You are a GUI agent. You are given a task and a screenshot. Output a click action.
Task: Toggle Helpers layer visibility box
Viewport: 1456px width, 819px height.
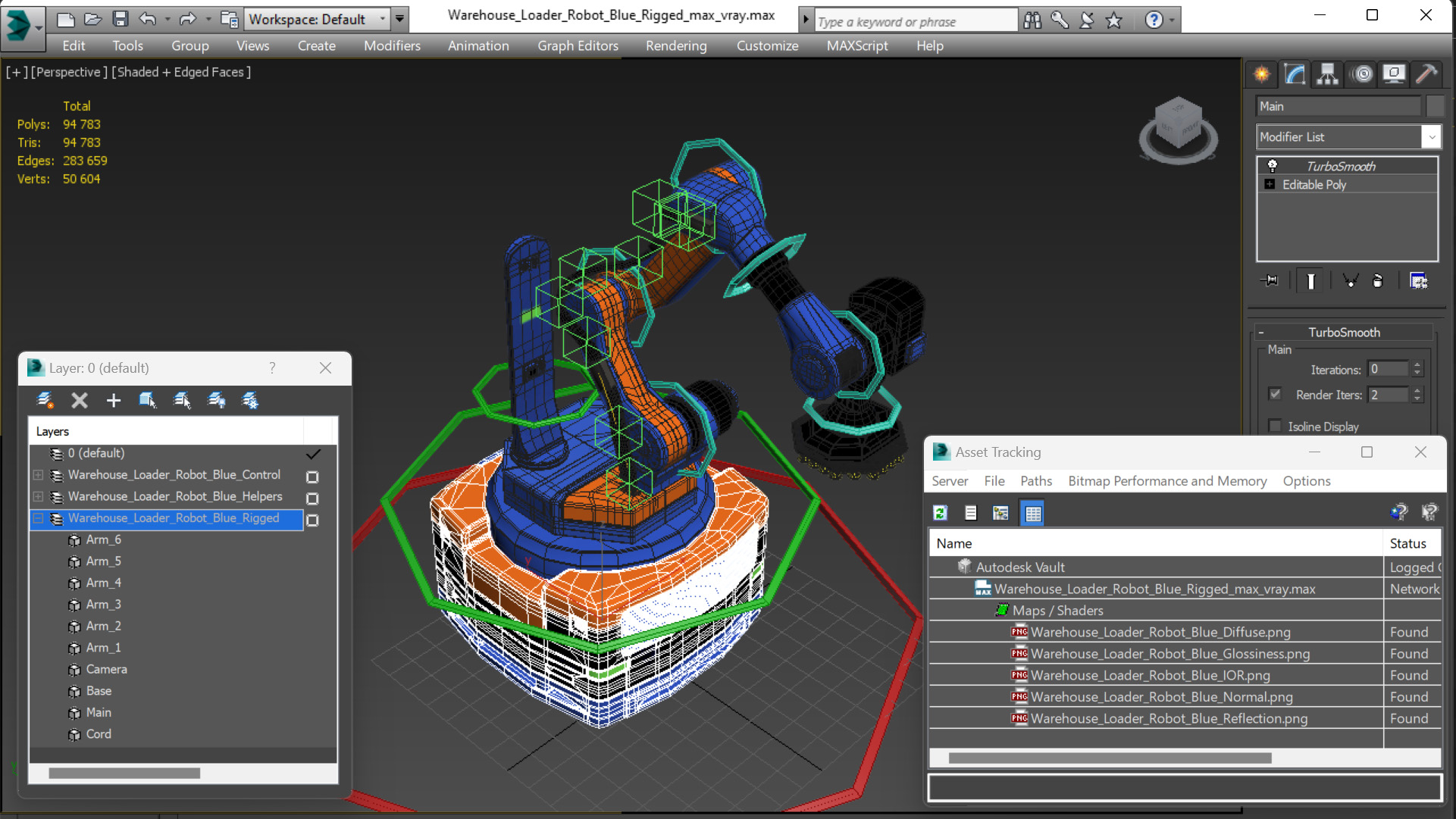(x=312, y=499)
